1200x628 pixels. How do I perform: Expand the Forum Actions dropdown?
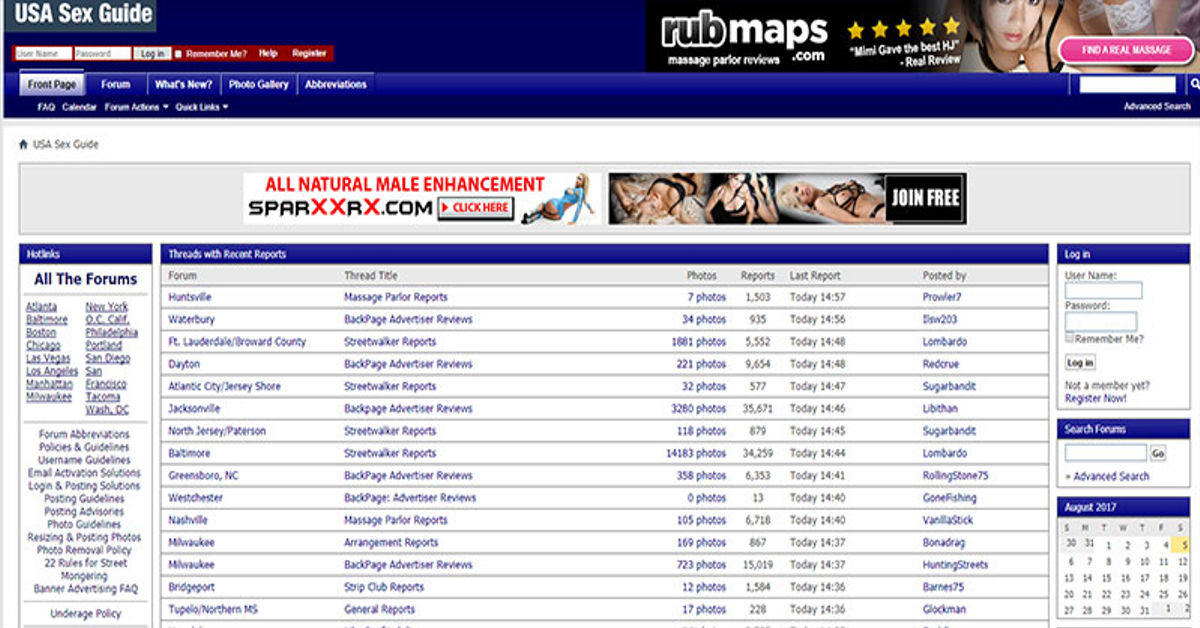(x=137, y=107)
